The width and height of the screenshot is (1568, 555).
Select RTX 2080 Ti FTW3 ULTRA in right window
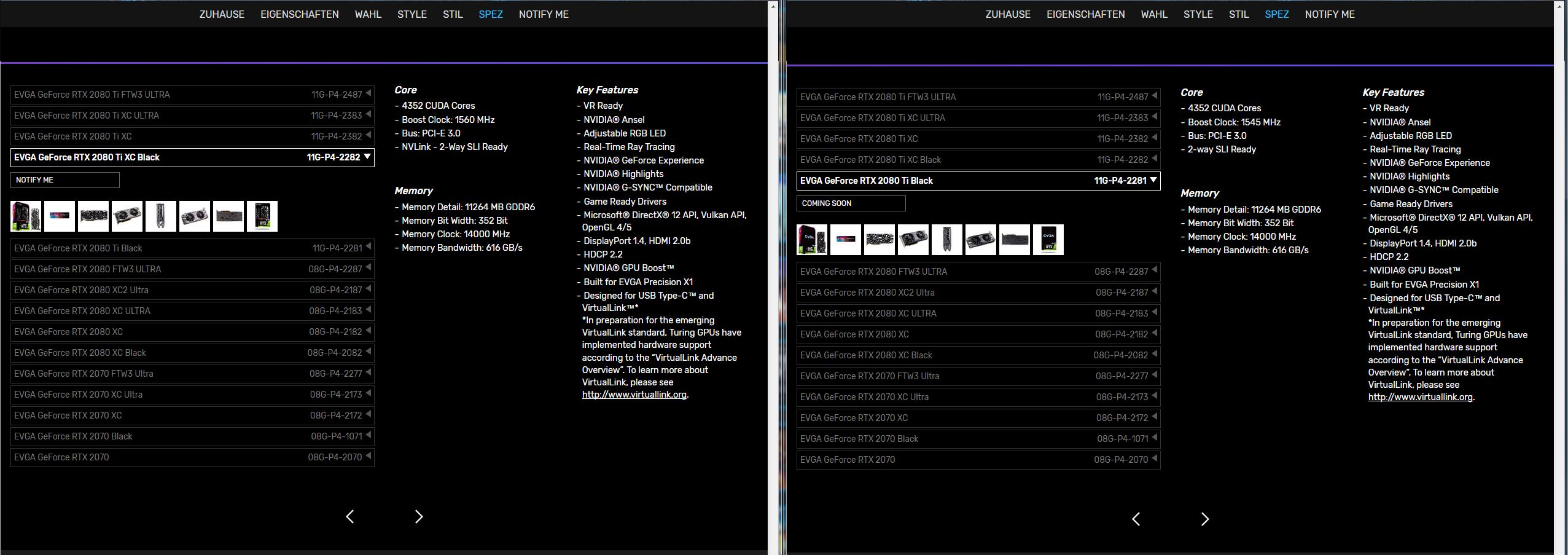pyautogui.click(x=978, y=97)
